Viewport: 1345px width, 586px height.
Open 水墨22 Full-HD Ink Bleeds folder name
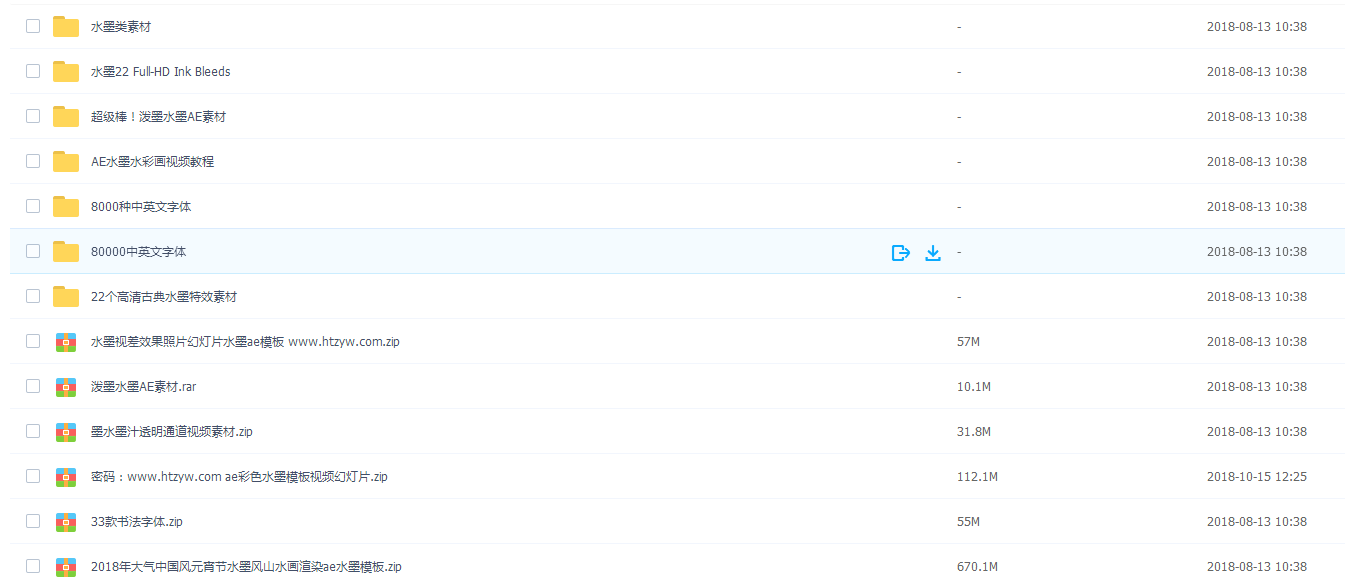tap(161, 72)
